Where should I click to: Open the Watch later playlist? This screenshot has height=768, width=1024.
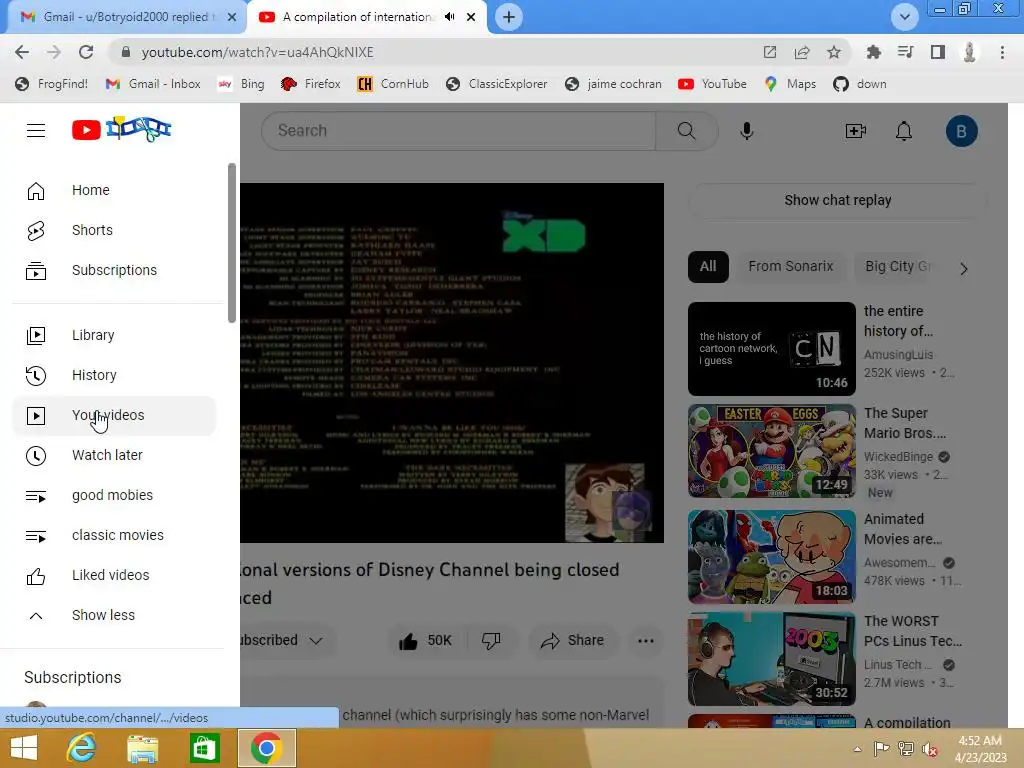pos(114,455)
